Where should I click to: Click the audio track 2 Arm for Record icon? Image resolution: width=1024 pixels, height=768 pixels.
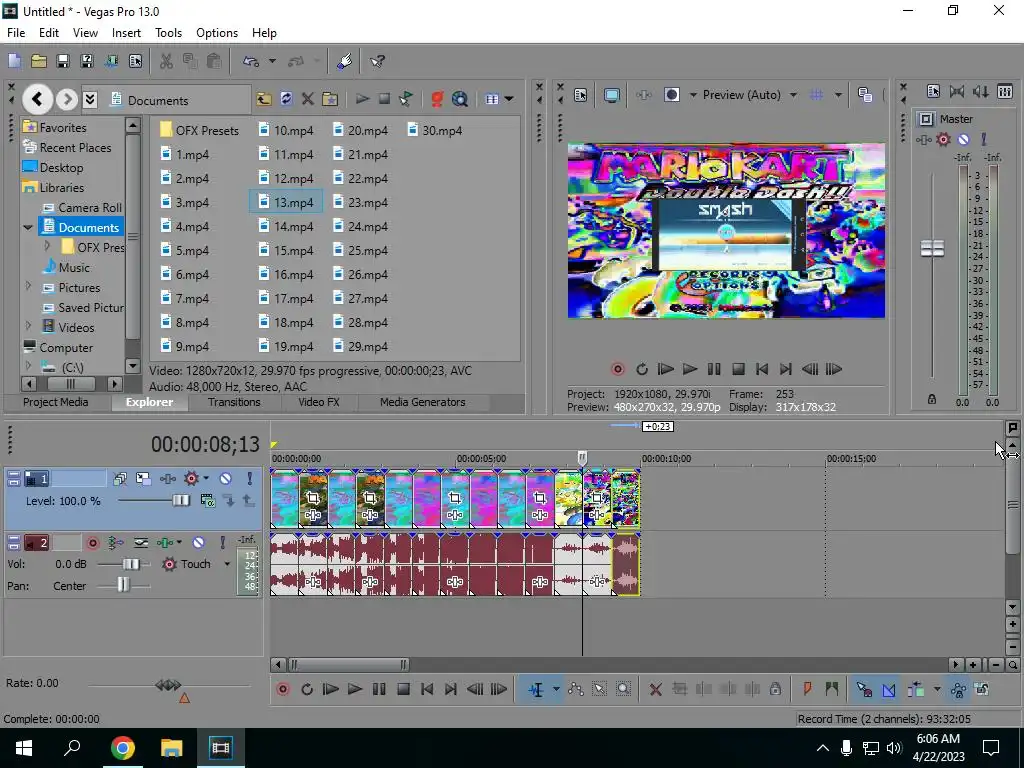(93, 543)
